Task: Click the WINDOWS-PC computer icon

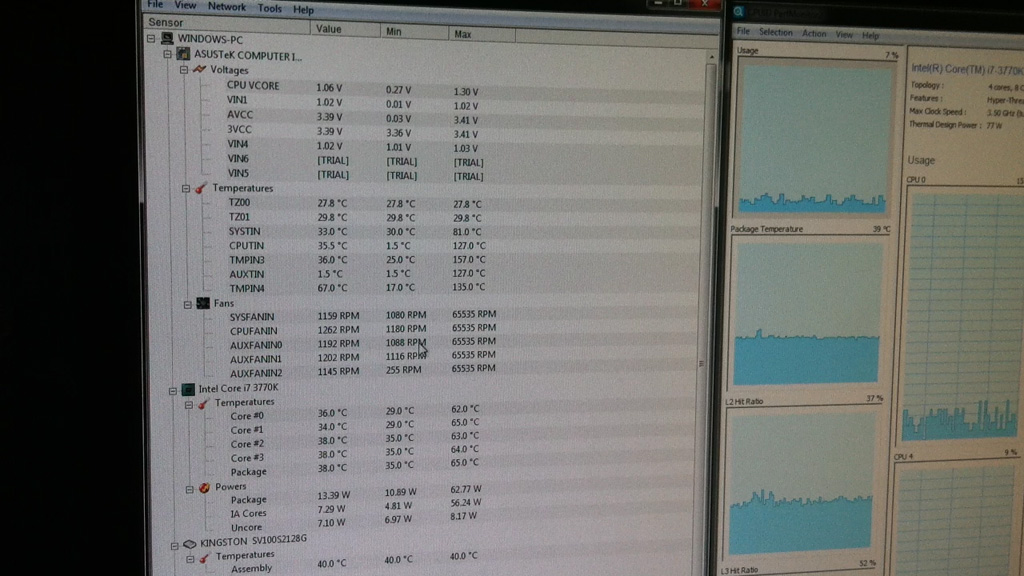Action: (167, 39)
